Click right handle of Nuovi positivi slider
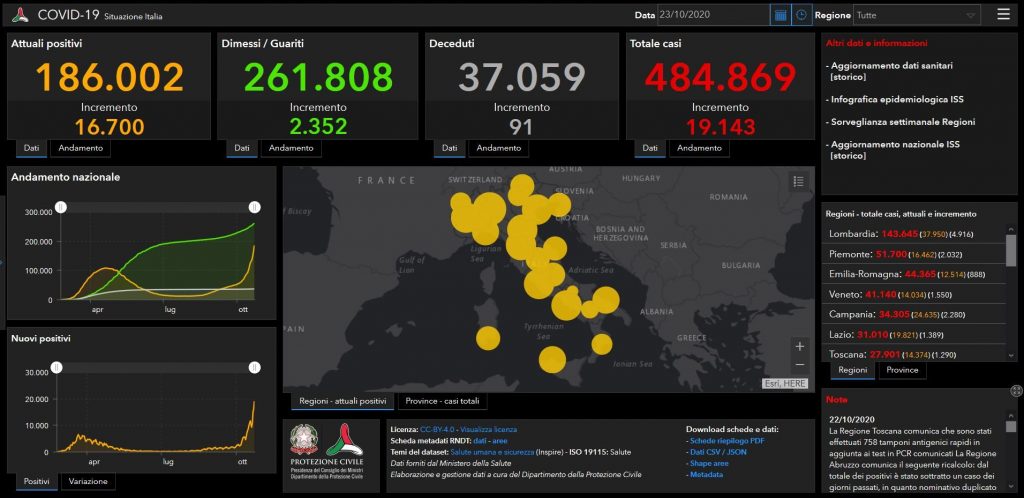The image size is (1024, 498). tap(254, 367)
